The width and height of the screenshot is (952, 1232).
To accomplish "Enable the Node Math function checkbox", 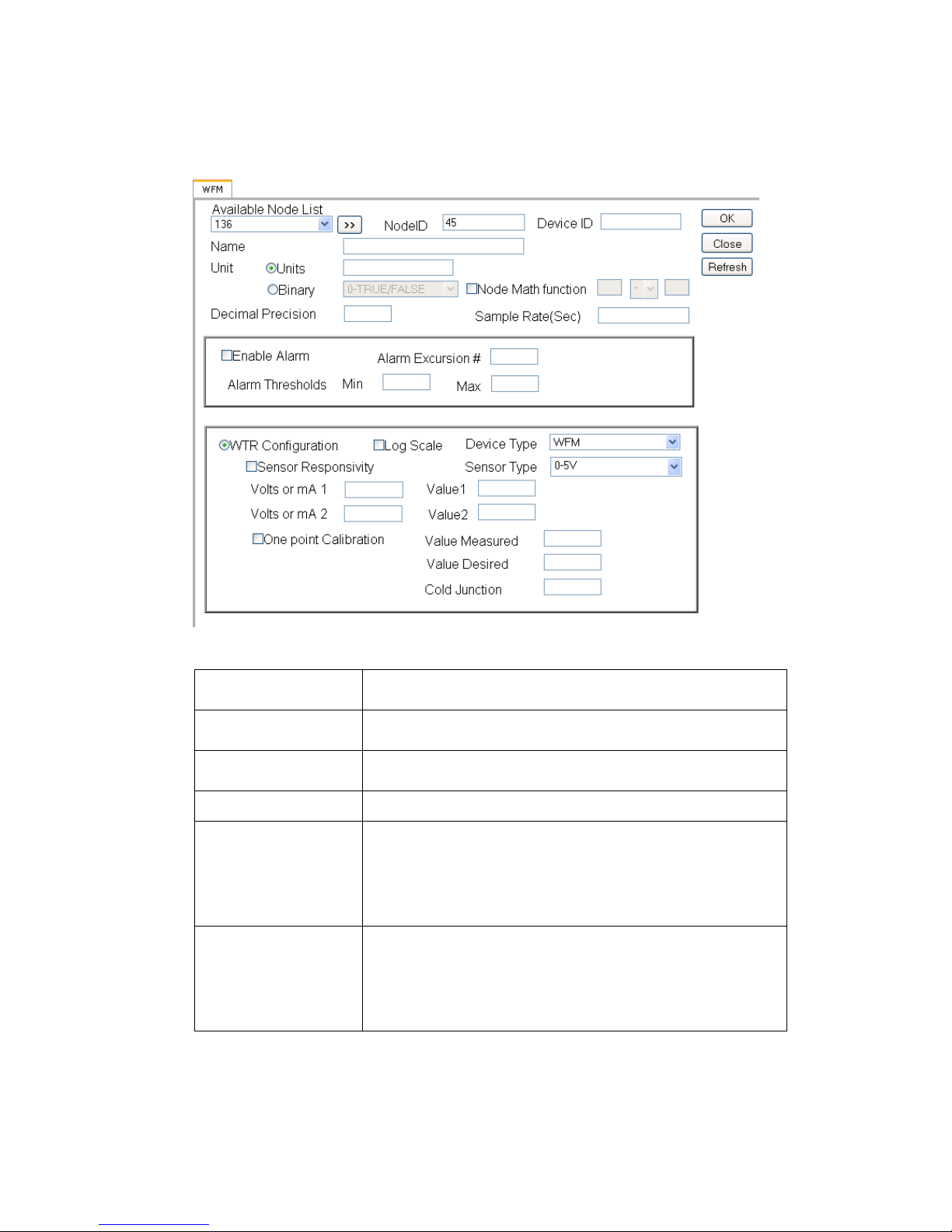I will coord(472,288).
